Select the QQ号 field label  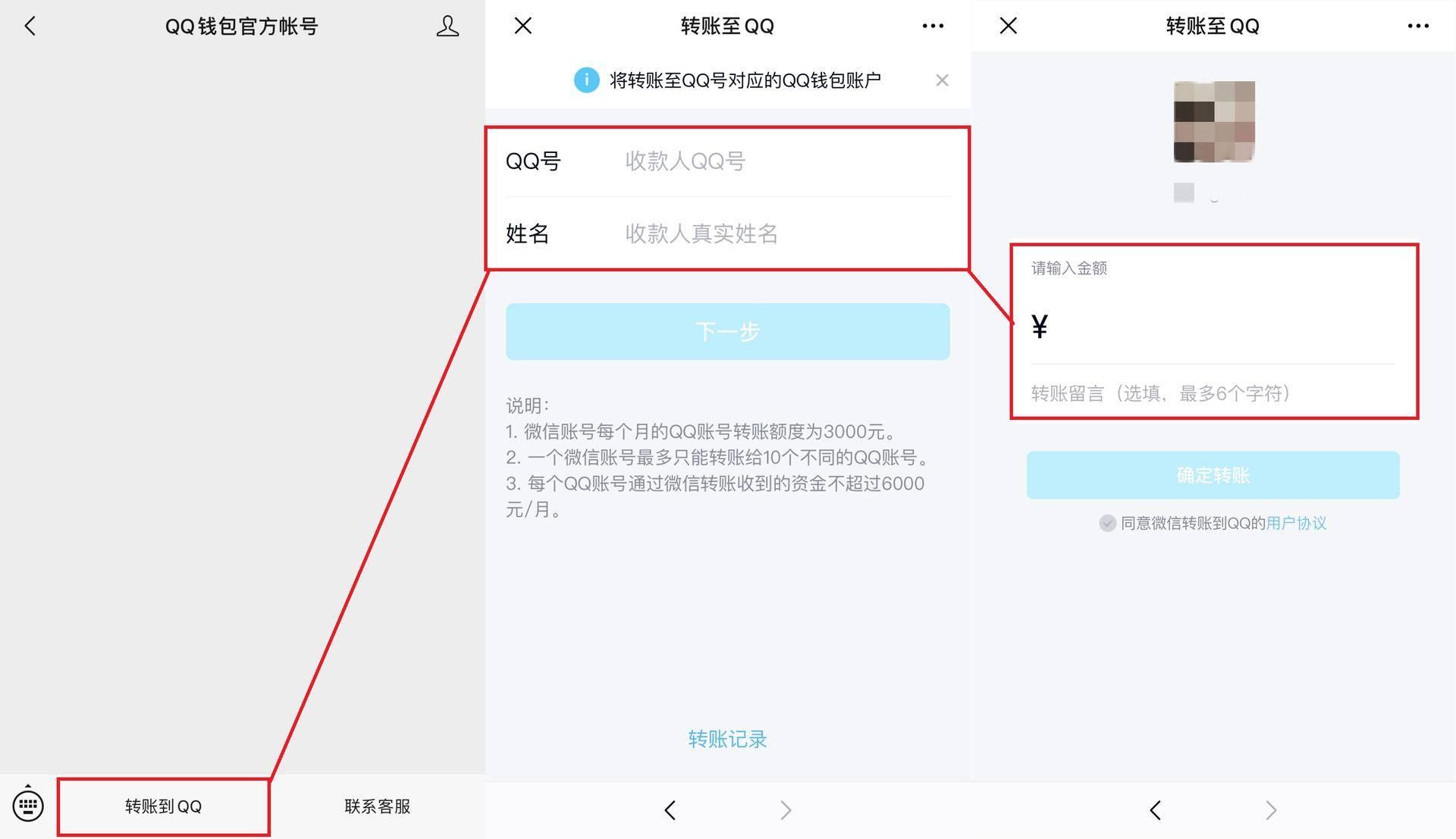coord(533,161)
